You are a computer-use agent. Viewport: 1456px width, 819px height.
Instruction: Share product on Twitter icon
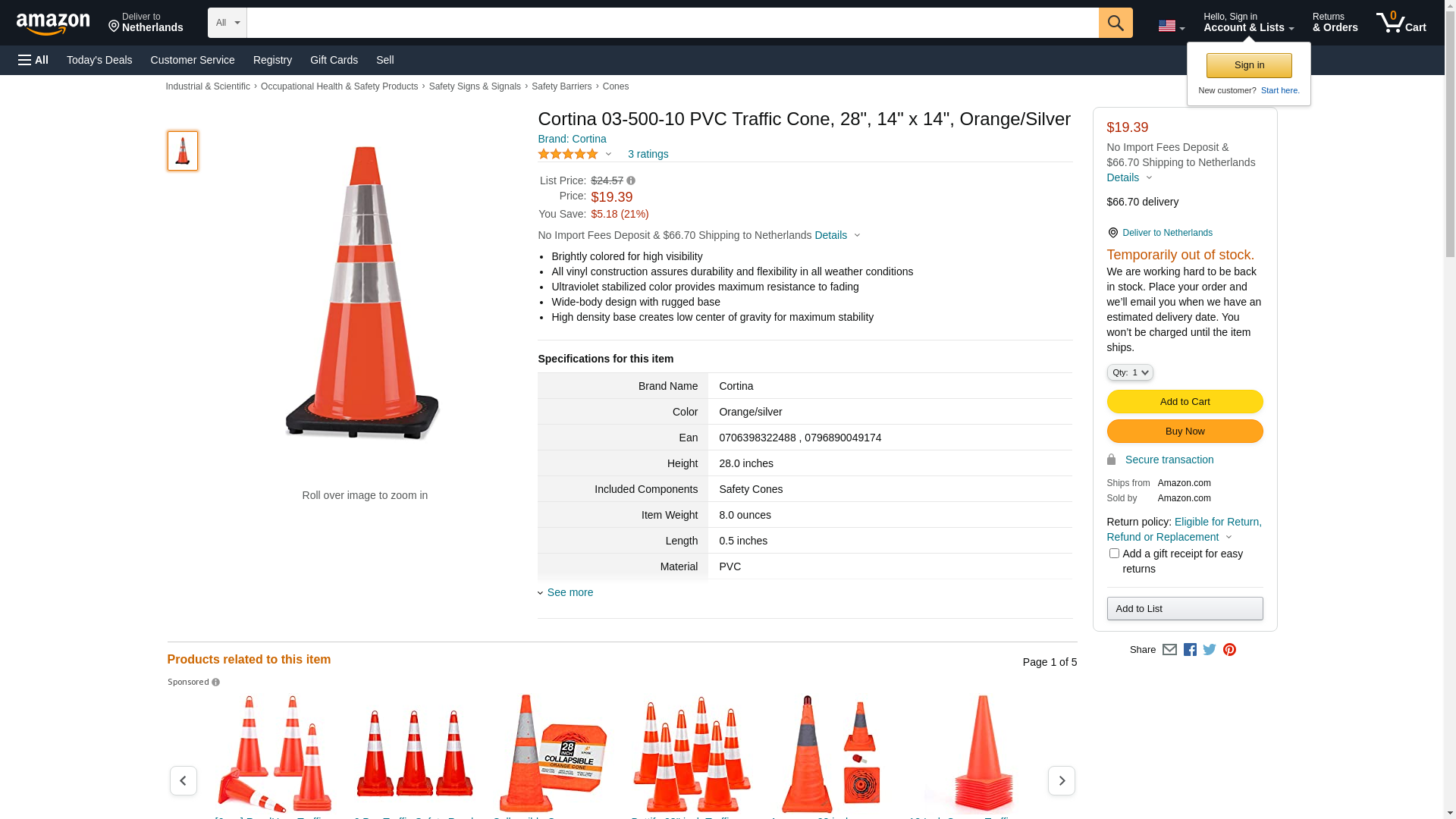[1210, 650]
